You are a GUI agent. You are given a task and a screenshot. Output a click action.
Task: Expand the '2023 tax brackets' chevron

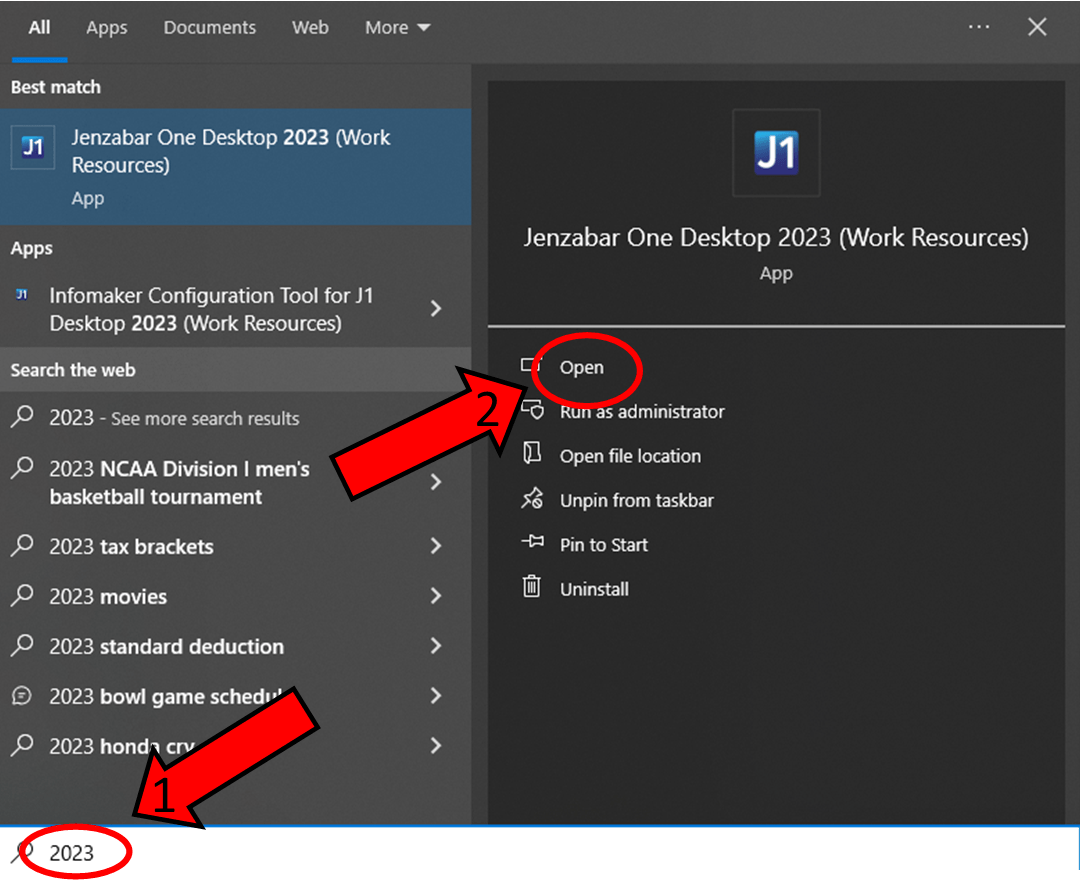(435, 546)
